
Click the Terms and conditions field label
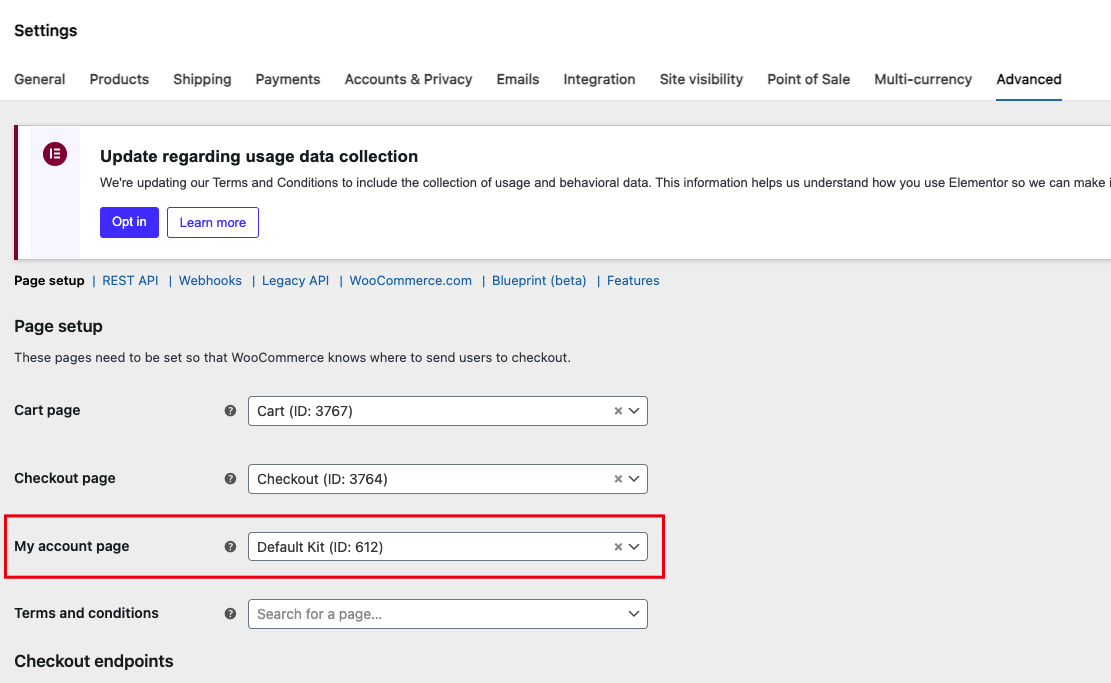[x=86, y=613]
